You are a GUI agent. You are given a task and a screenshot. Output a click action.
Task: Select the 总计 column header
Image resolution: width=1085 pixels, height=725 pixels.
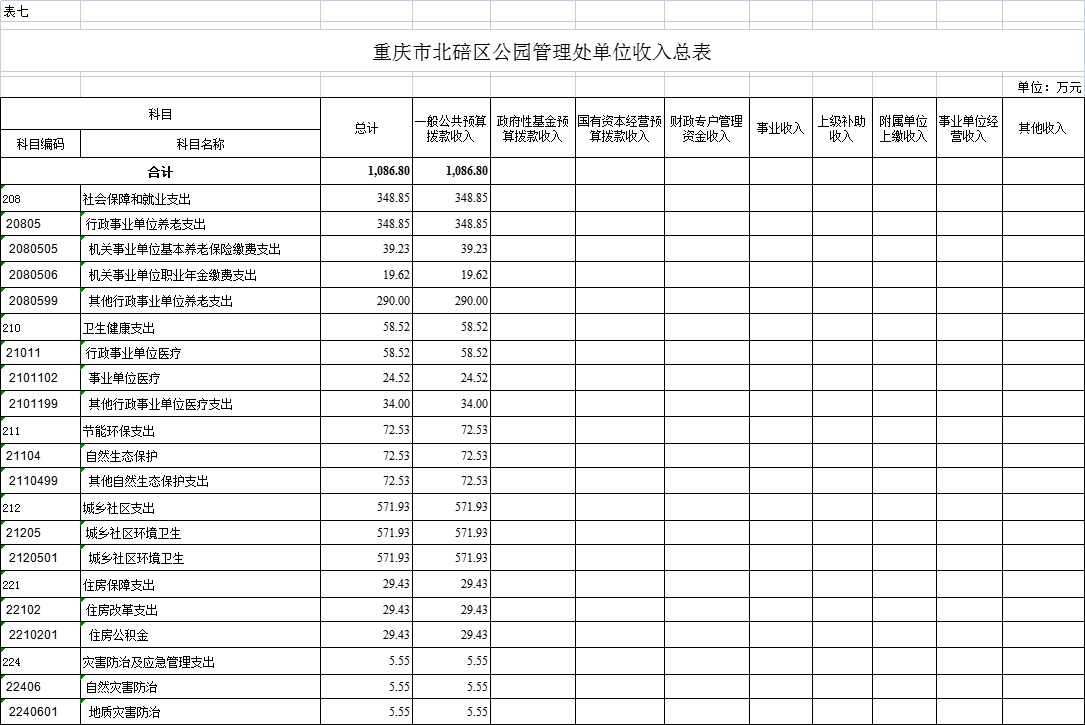pos(366,128)
